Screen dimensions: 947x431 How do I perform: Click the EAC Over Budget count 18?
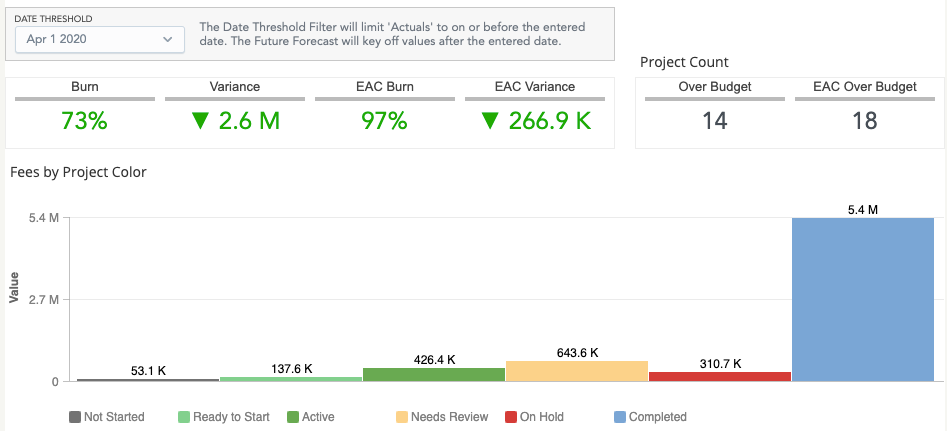coord(865,121)
